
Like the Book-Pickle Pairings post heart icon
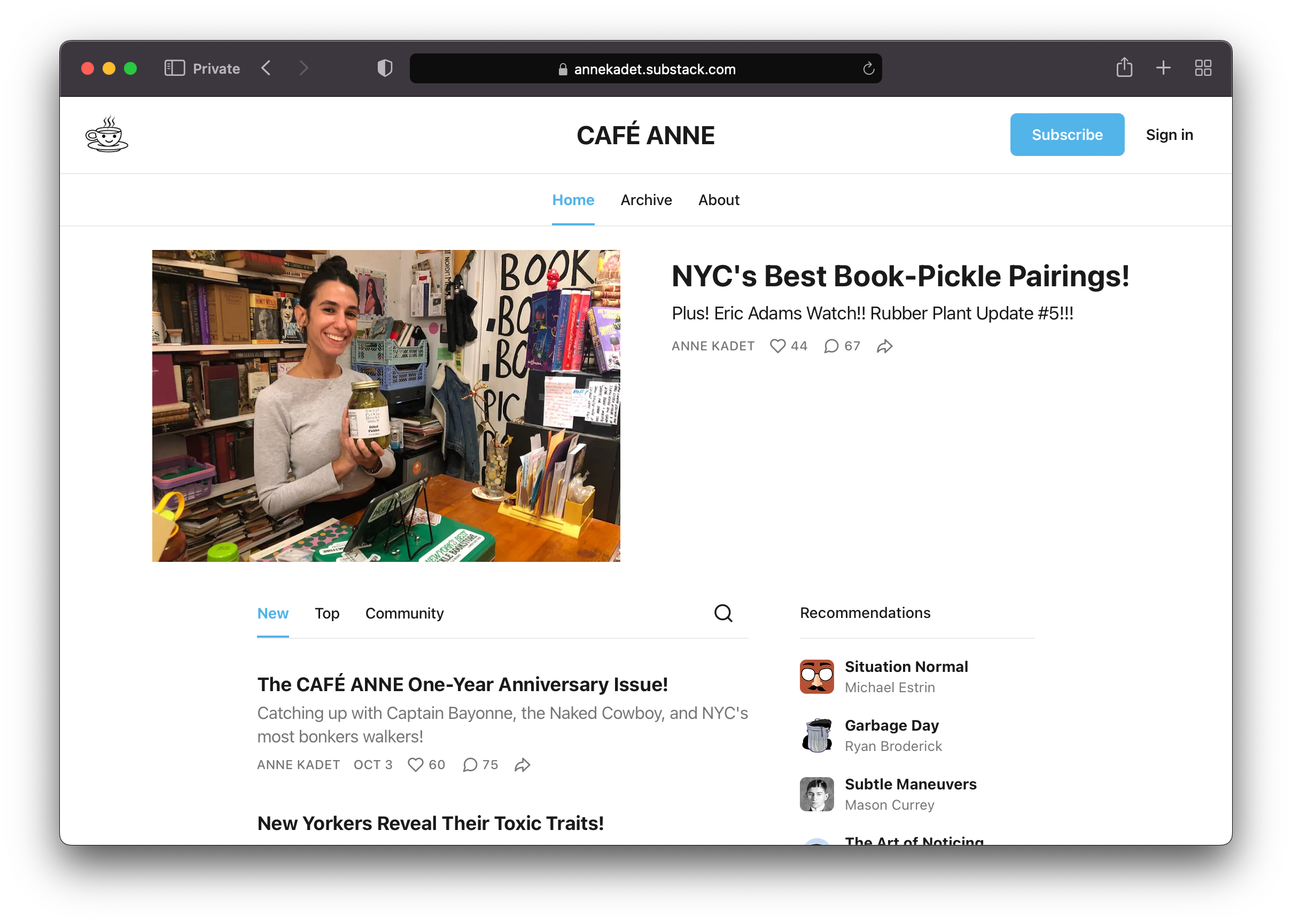point(777,346)
